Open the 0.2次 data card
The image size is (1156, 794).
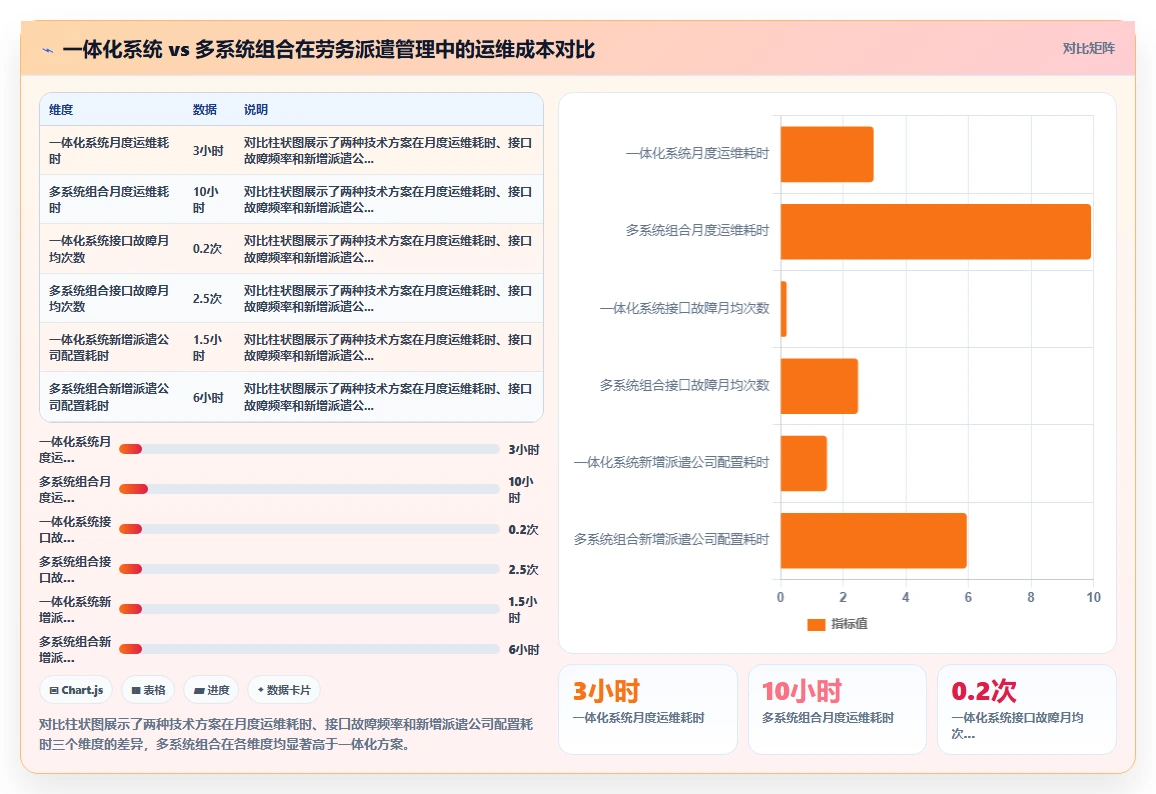(1026, 709)
